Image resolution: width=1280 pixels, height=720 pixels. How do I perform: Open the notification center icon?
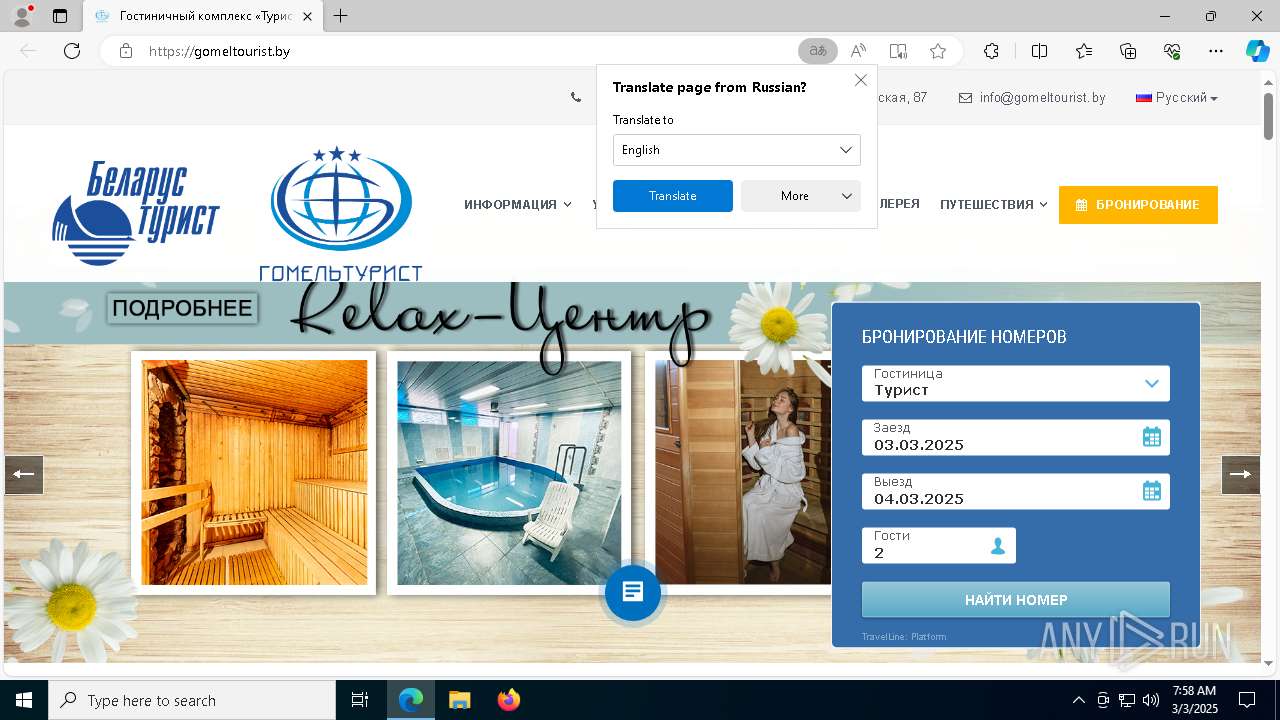tap(1247, 700)
